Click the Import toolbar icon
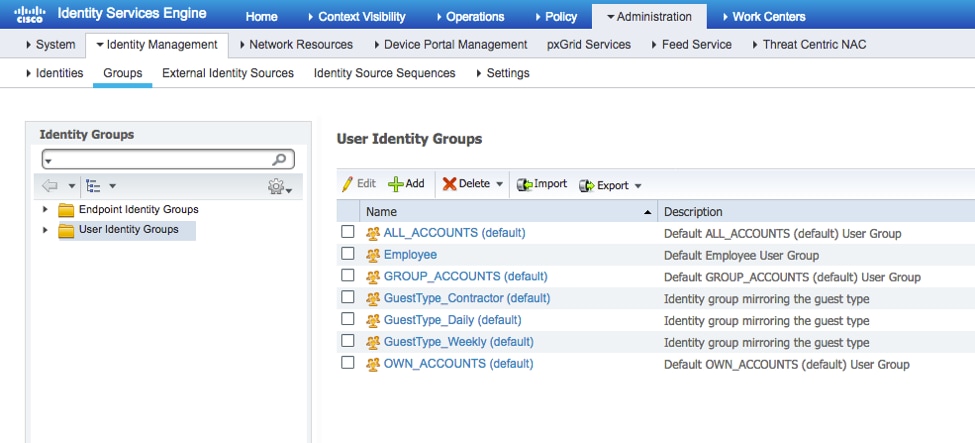 [524, 184]
